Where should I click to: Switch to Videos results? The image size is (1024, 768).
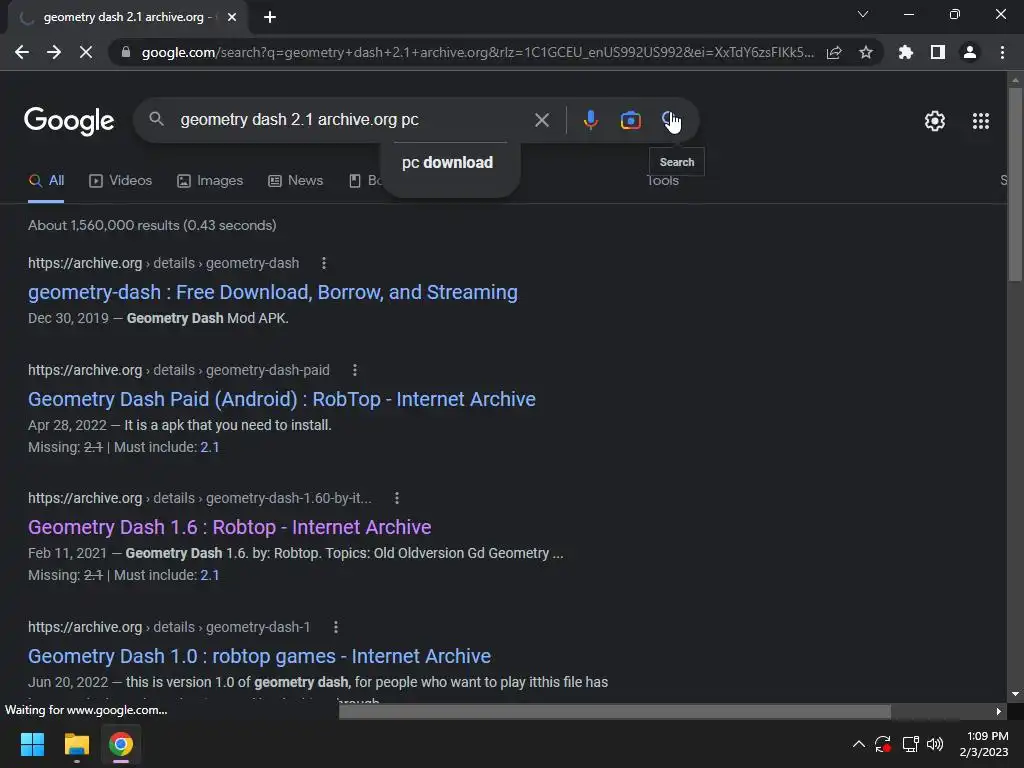(120, 181)
